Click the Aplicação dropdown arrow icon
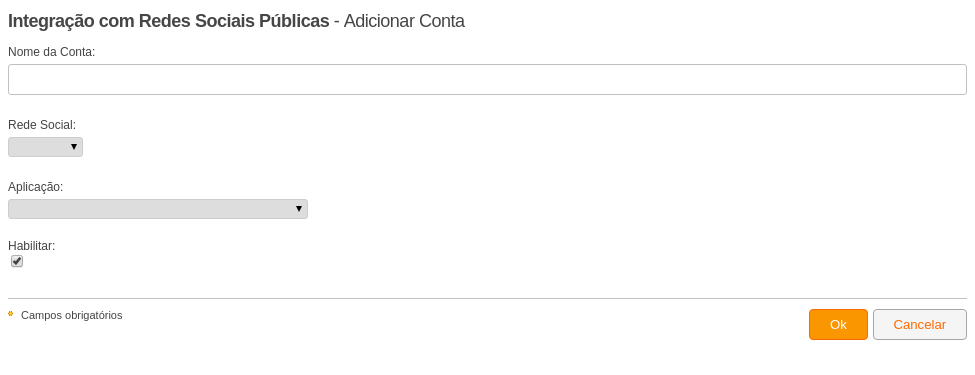 [x=299, y=209]
